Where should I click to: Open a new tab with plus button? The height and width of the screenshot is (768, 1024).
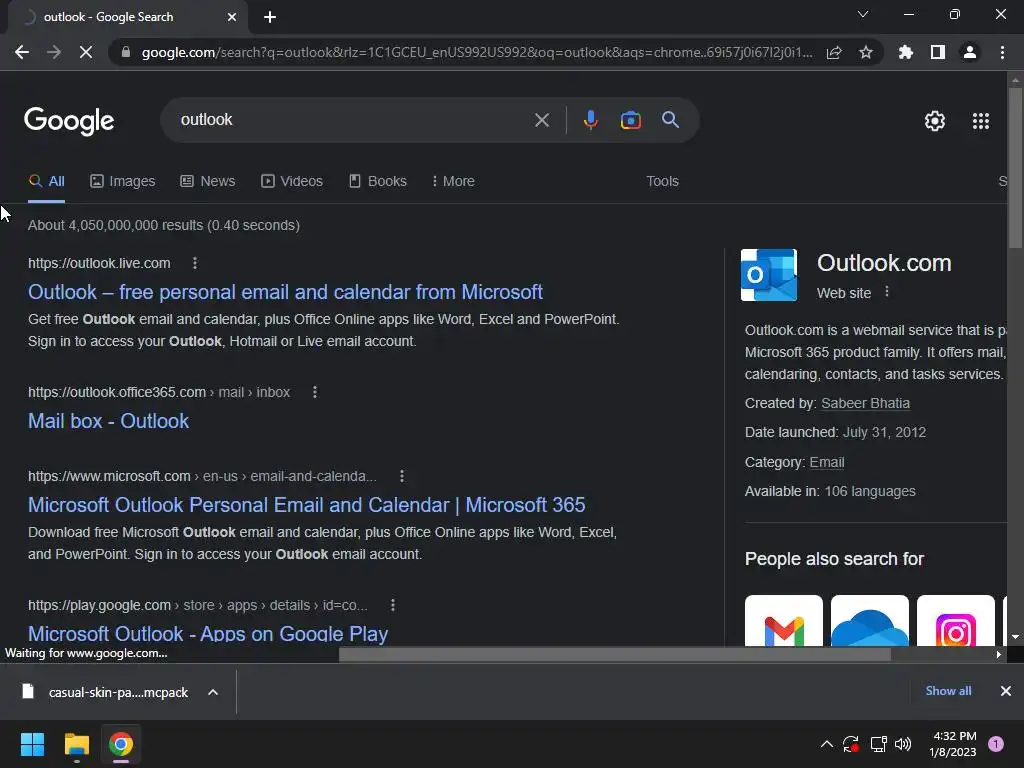click(270, 17)
